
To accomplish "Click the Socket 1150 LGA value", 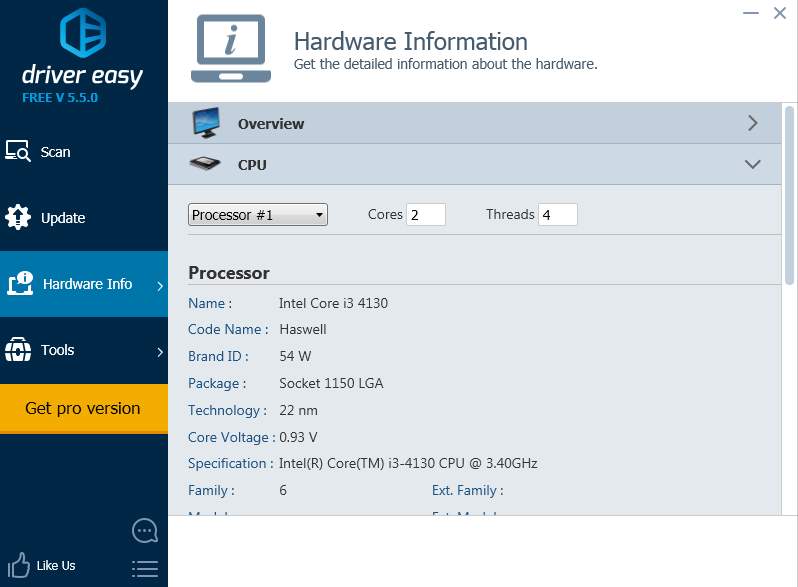I will [x=331, y=383].
